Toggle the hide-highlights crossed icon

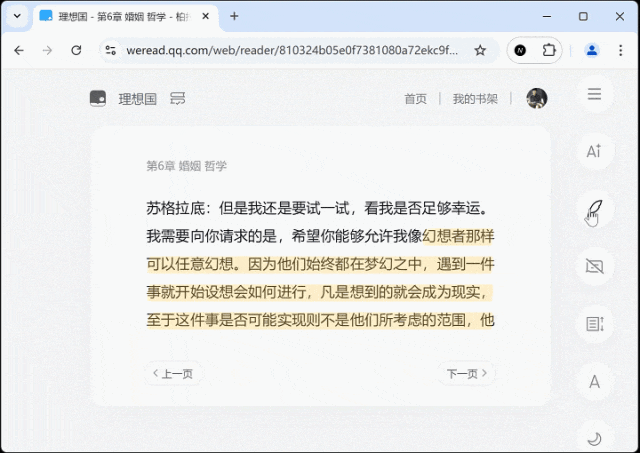(594, 266)
